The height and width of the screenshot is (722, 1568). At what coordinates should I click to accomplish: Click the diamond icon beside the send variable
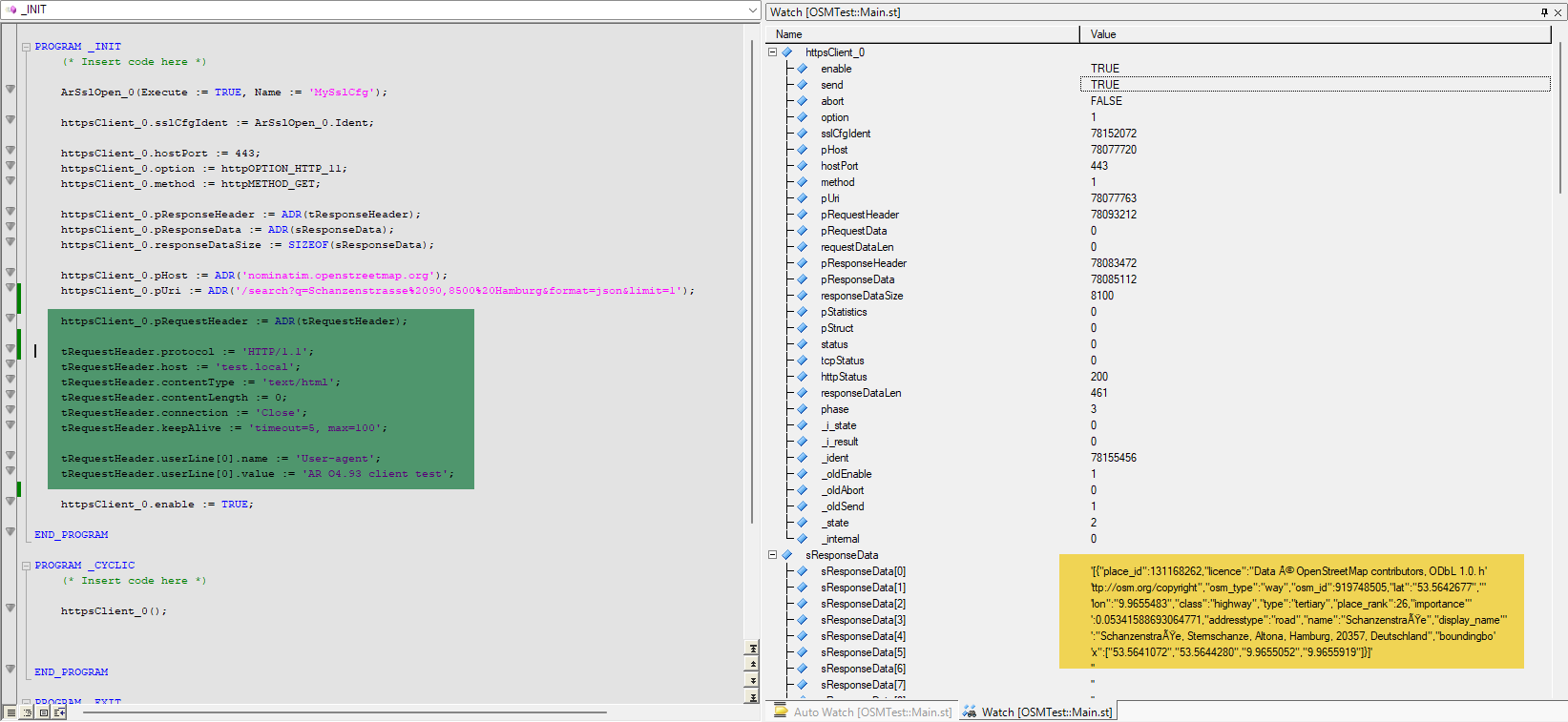click(x=803, y=85)
